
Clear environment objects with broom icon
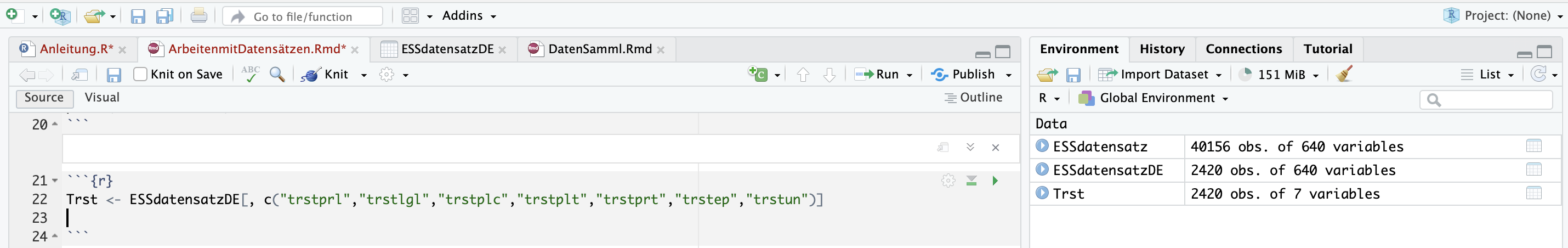pos(1344,74)
